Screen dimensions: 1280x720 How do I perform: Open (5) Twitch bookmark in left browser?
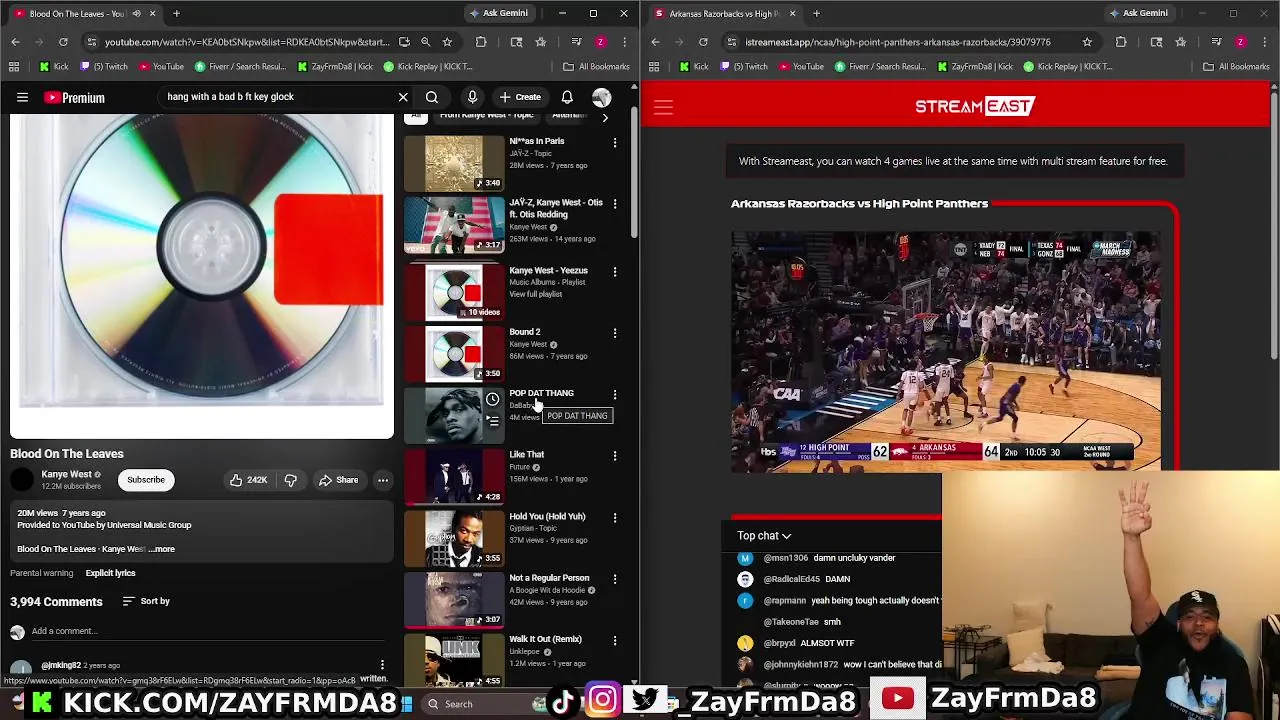(x=102, y=67)
